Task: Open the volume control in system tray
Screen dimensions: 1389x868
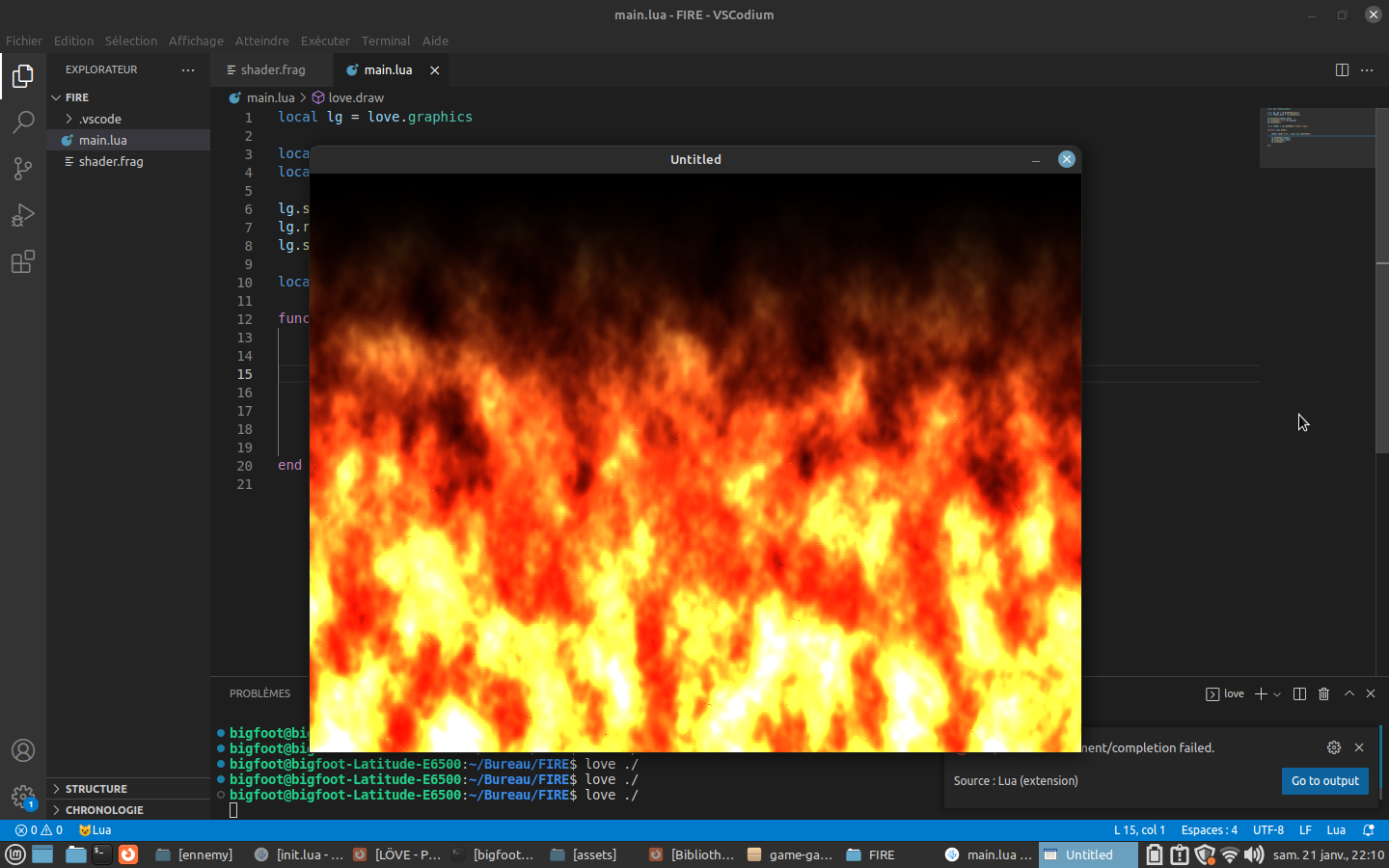Action: point(1254,854)
